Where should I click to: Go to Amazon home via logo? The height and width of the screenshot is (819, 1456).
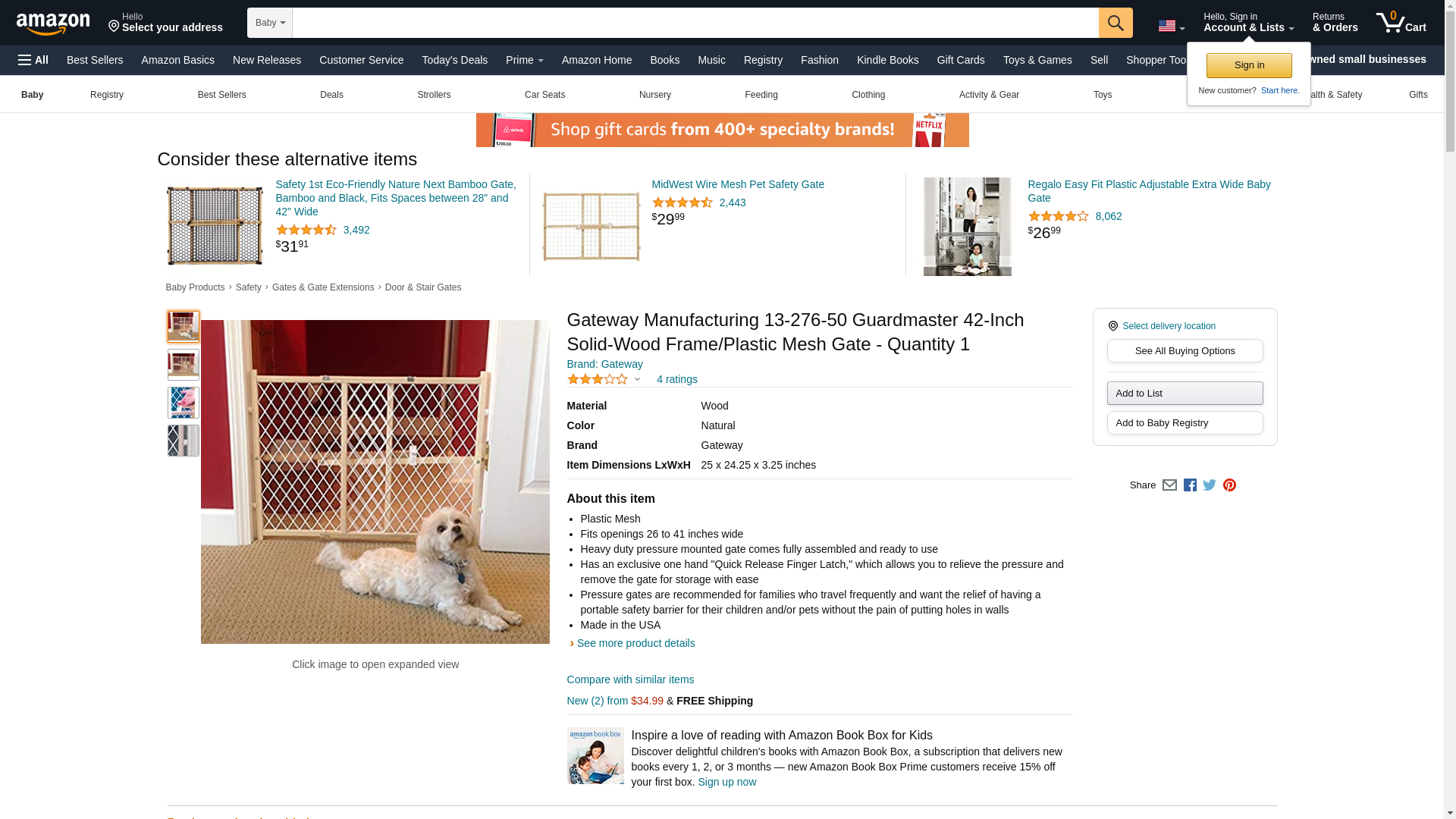pyautogui.click(x=53, y=24)
